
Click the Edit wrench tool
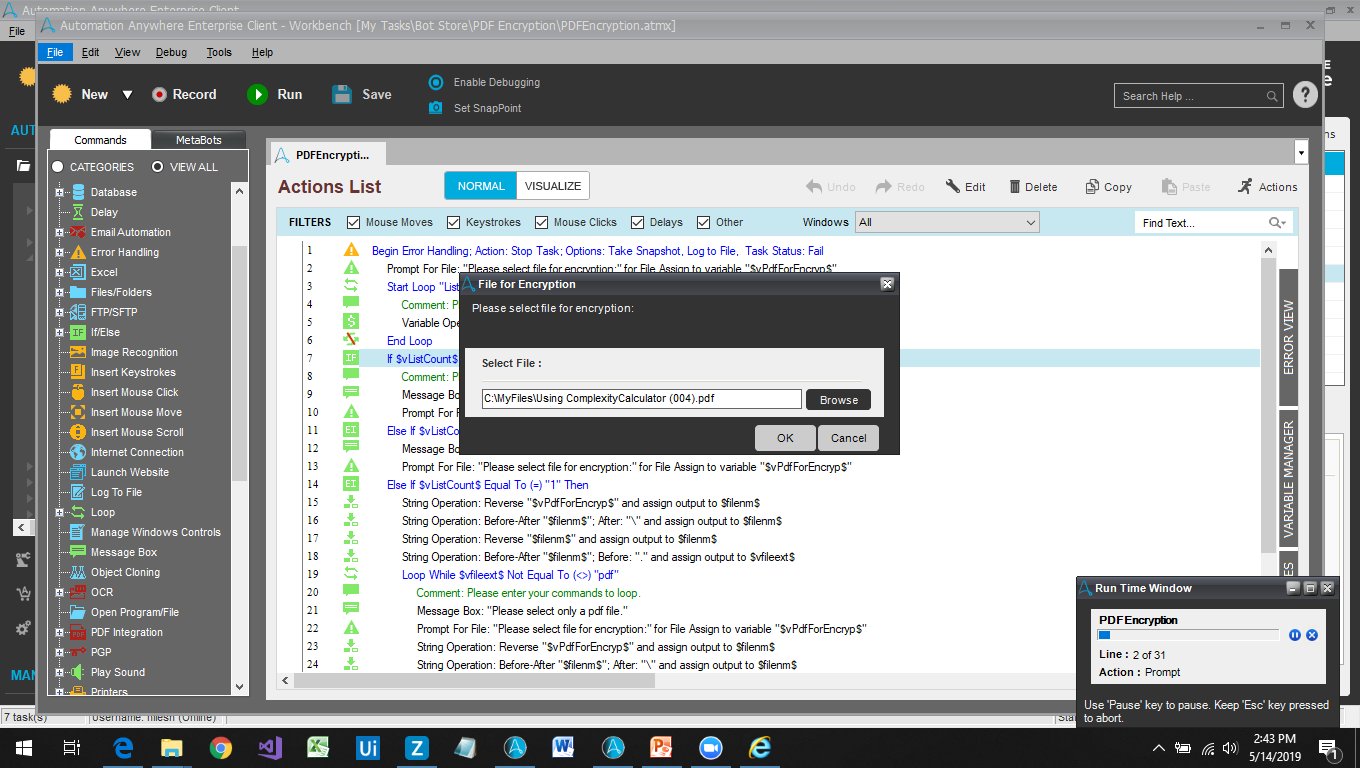(952, 186)
